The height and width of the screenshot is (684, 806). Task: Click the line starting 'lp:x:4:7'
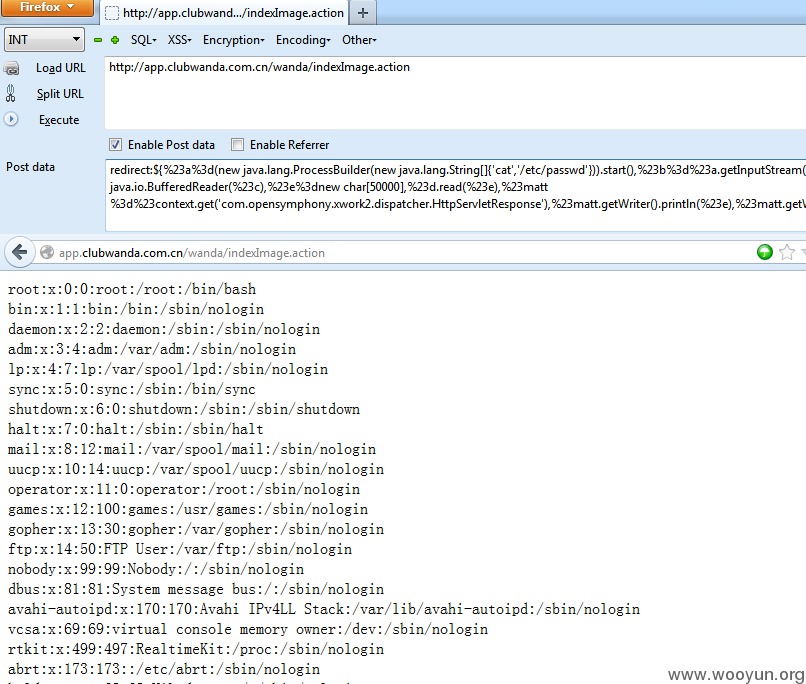(x=168, y=369)
